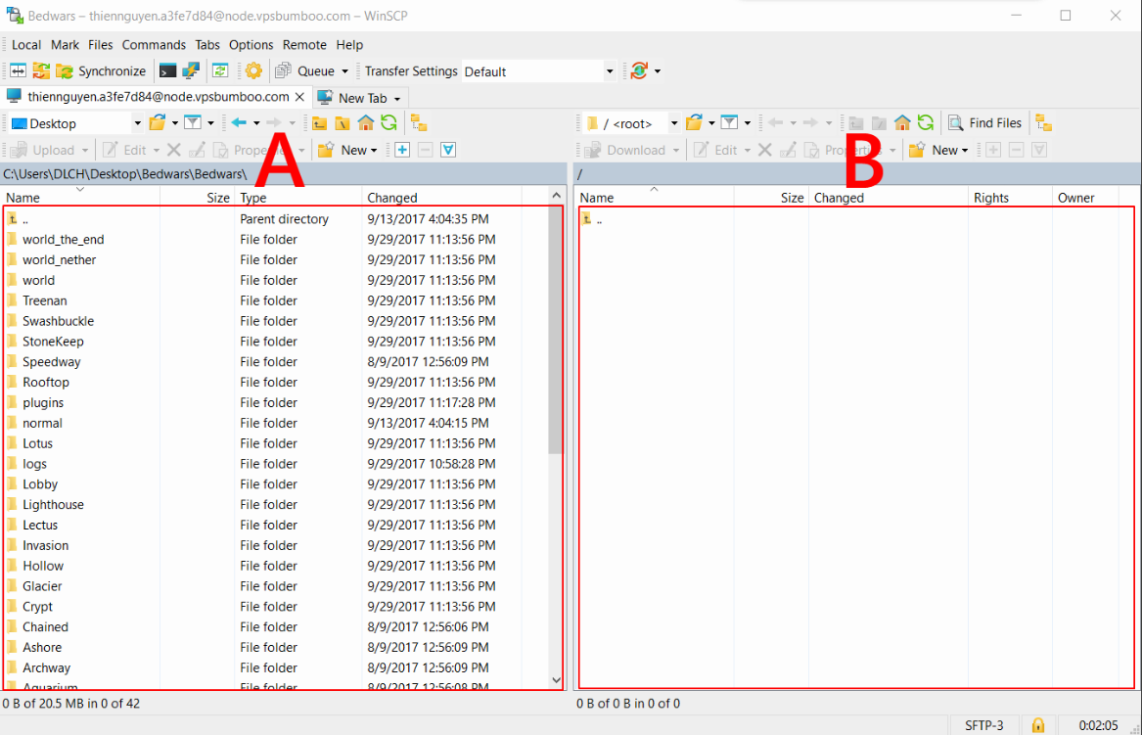Screen dimensions: 1142x735
Task: Go to local home directory
Action: pos(366,123)
